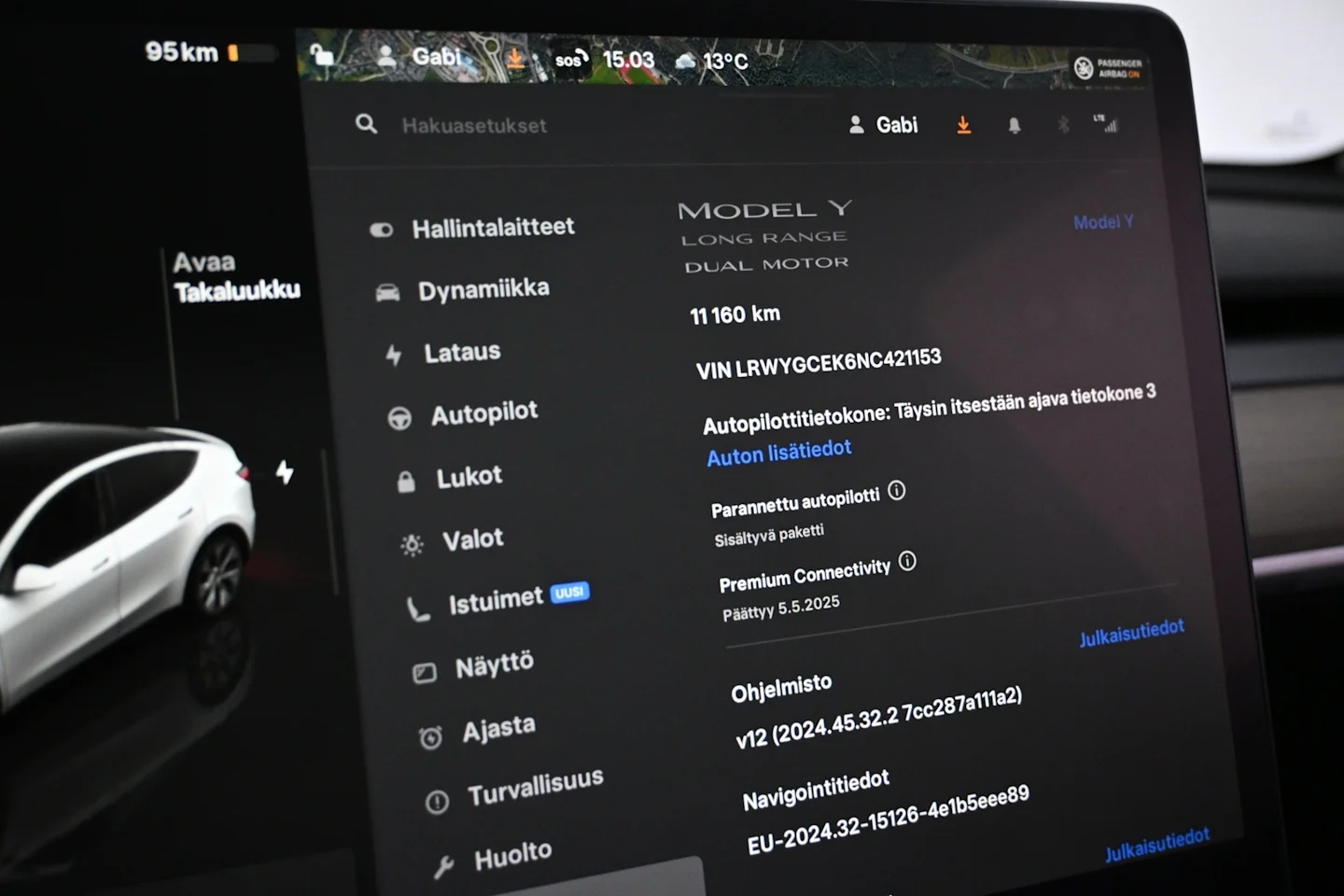
Task: Select the Näyttö menu item
Action: pyautogui.click(x=473, y=667)
